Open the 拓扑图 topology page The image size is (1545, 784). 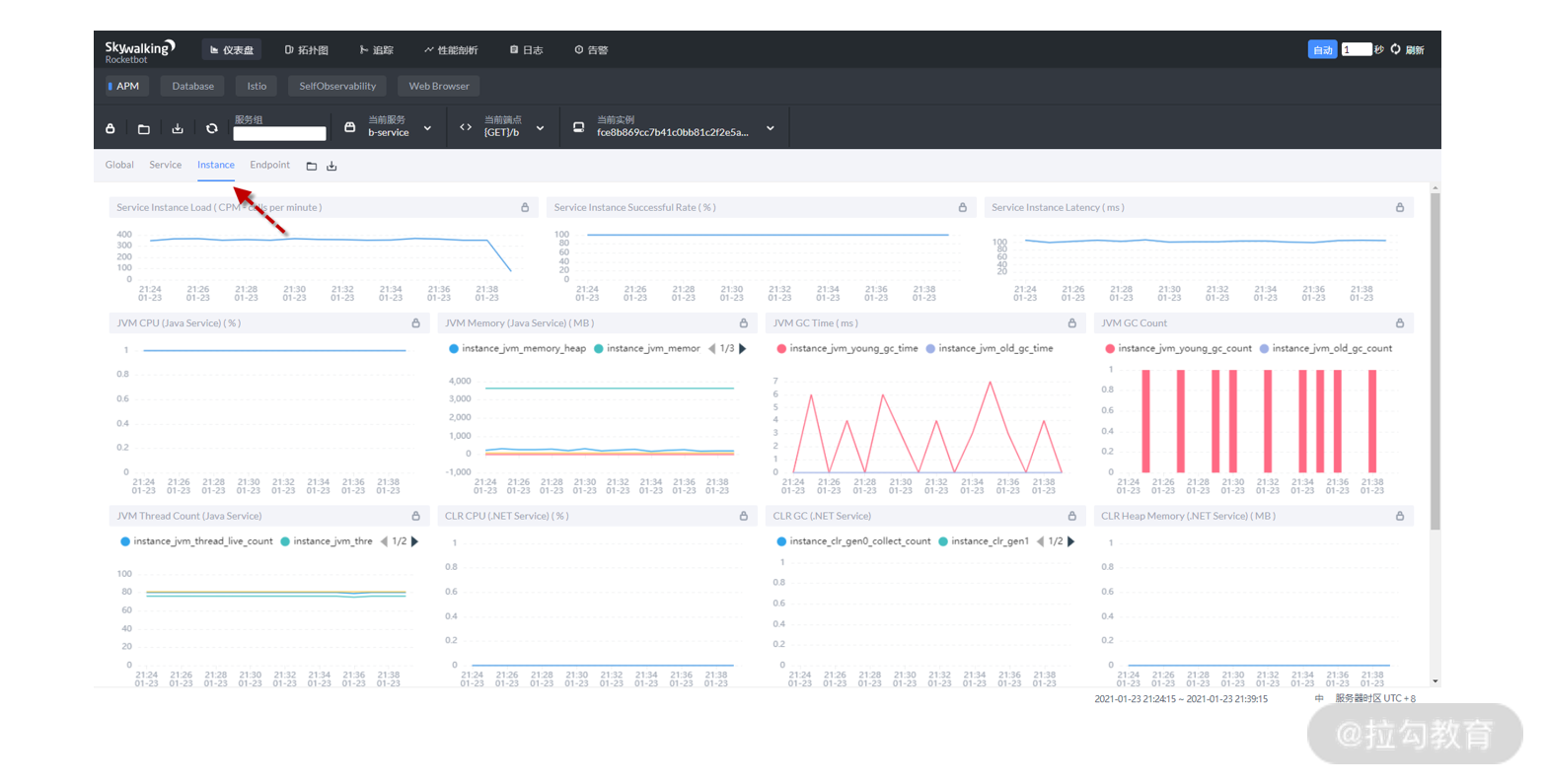[307, 50]
